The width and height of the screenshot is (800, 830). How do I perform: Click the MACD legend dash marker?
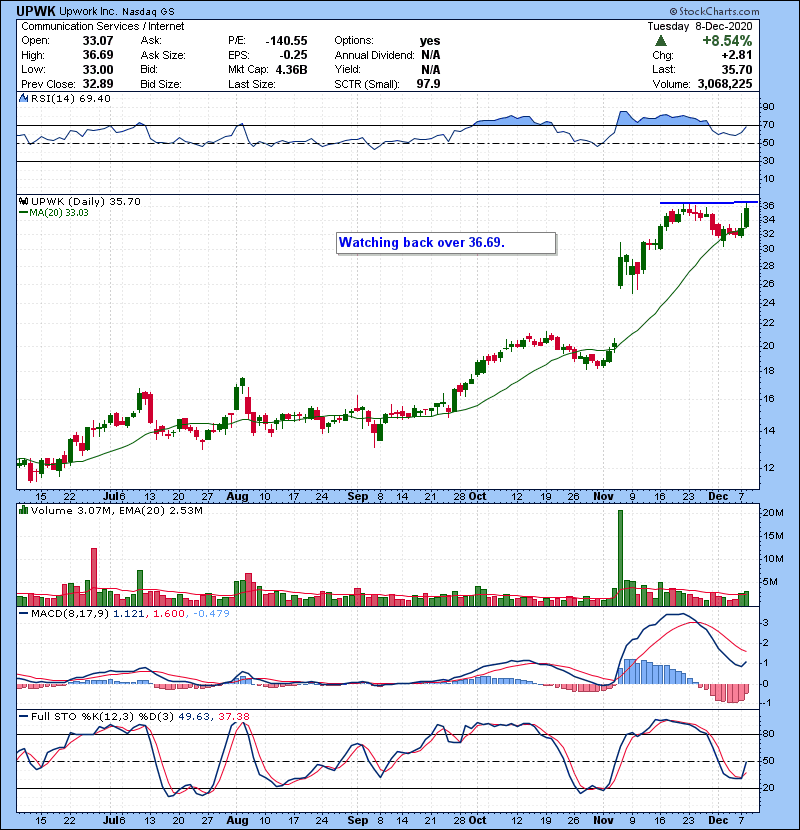pyautogui.click(x=23, y=614)
